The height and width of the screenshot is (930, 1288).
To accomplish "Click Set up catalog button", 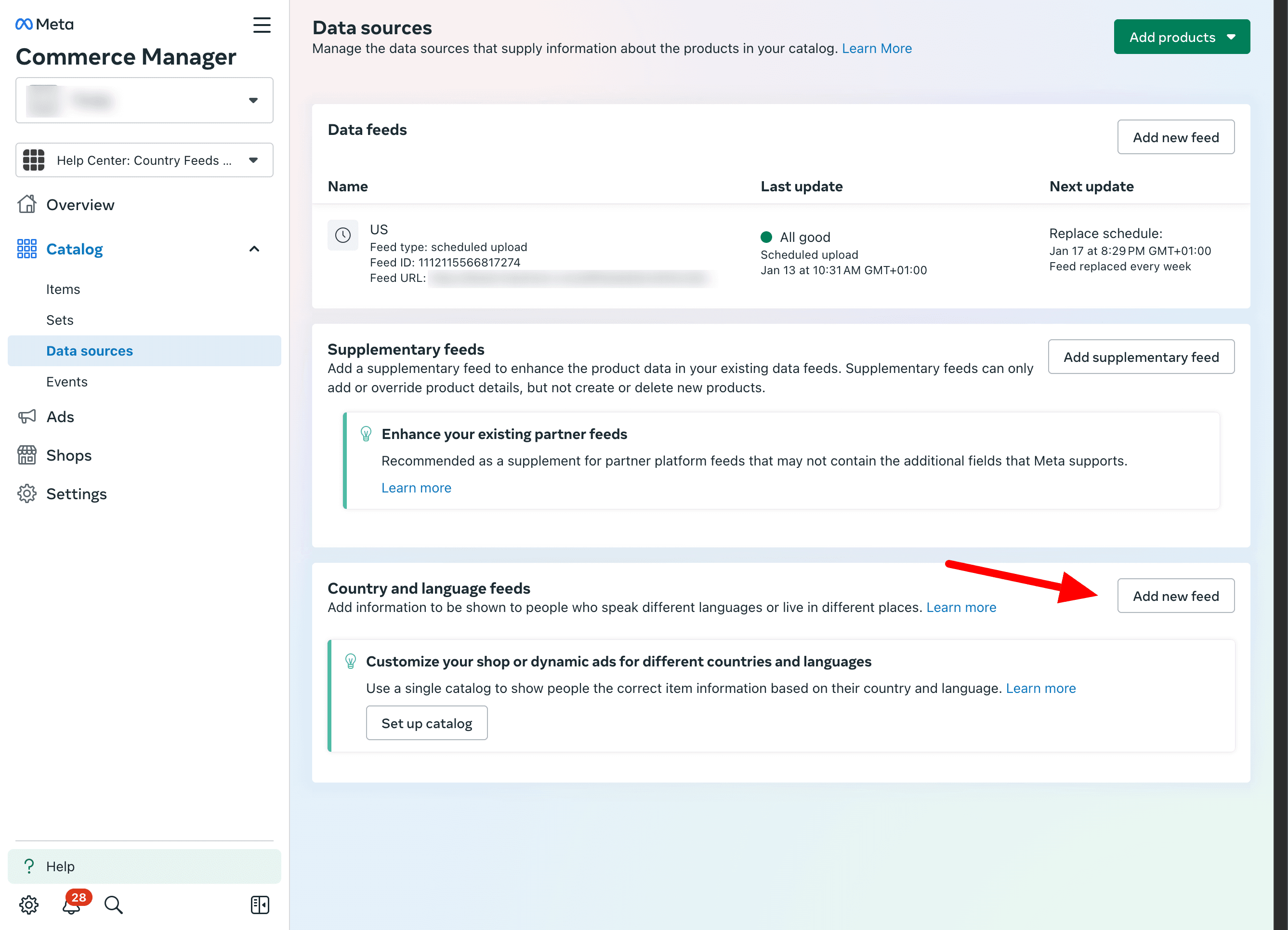I will (x=426, y=723).
